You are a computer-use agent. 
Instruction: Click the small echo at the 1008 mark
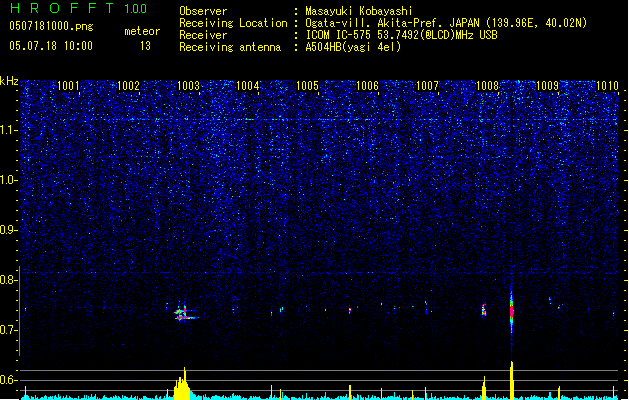click(484, 310)
